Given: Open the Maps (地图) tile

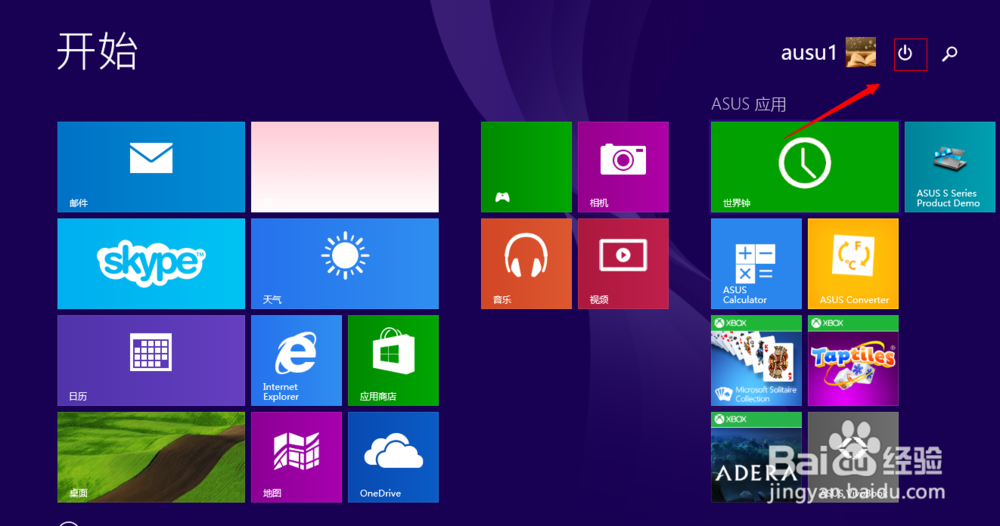Looking at the screenshot, I should [x=297, y=457].
